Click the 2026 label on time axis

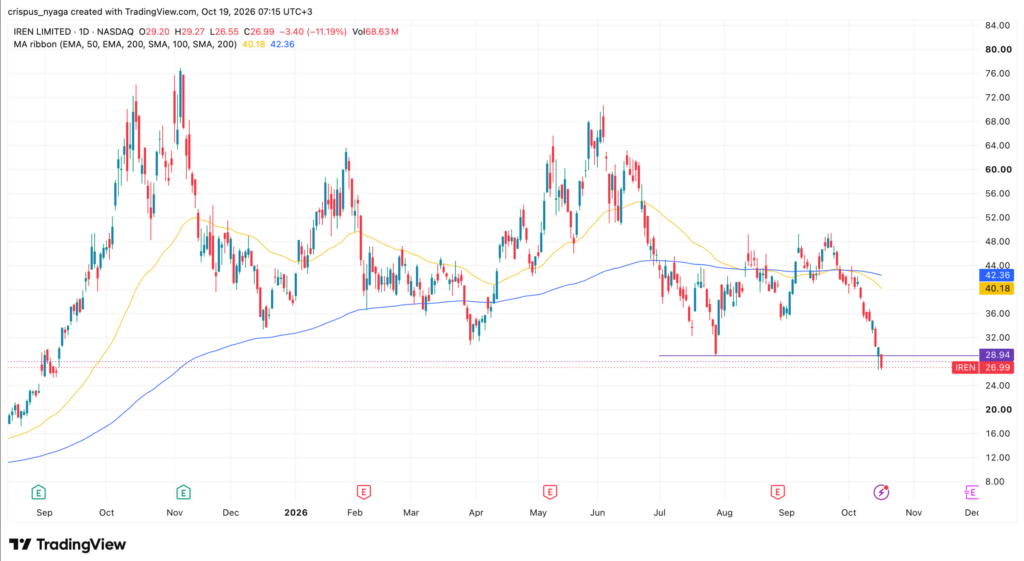point(296,513)
